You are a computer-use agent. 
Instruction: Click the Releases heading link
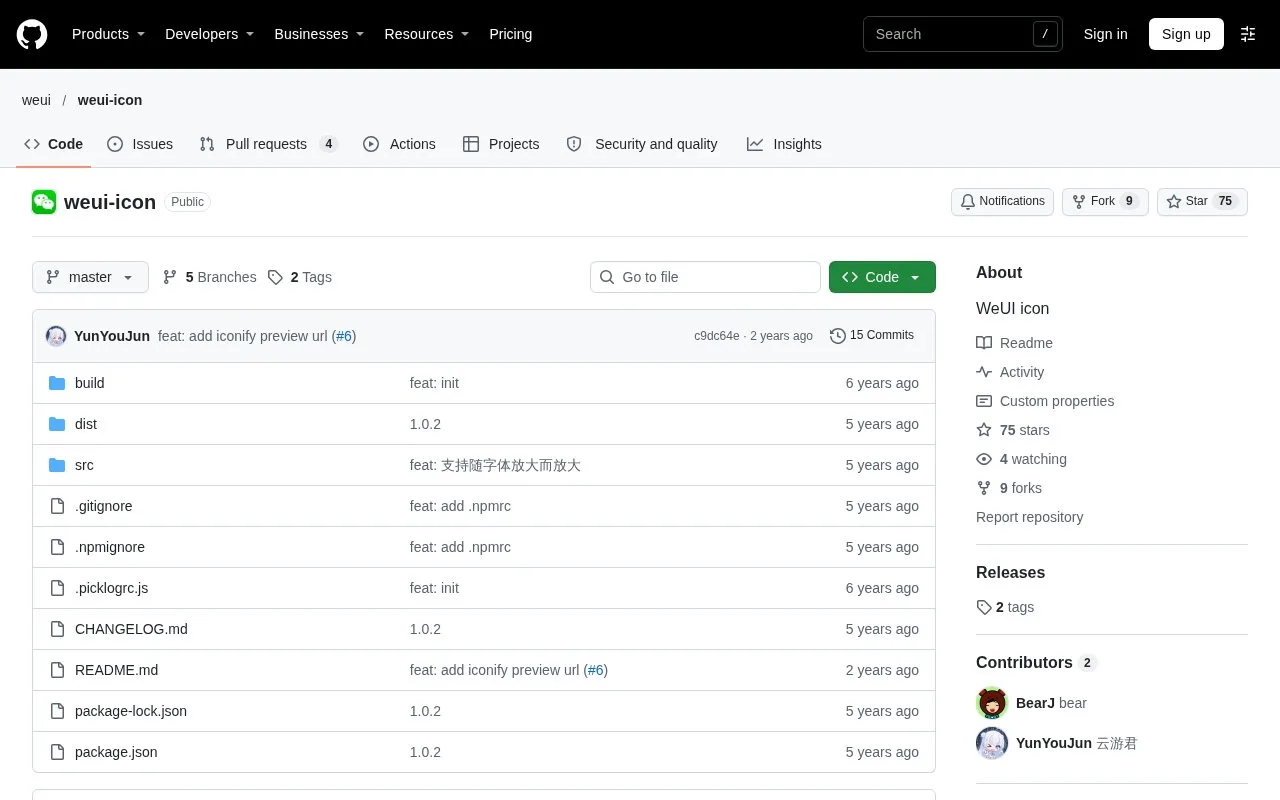coord(1010,573)
